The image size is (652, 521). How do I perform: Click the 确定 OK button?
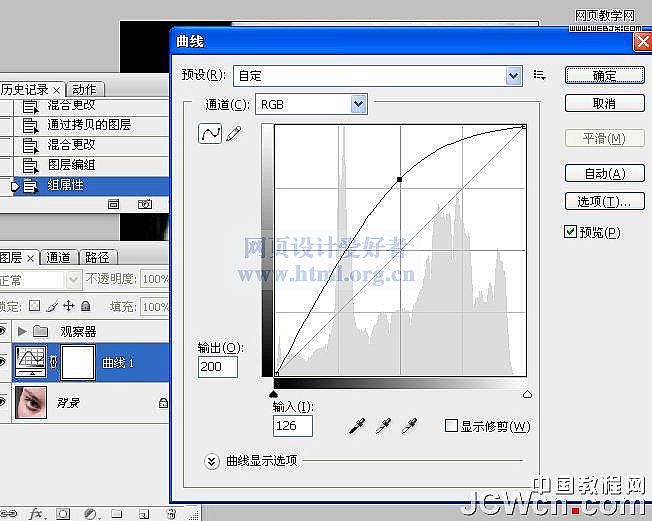click(605, 76)
